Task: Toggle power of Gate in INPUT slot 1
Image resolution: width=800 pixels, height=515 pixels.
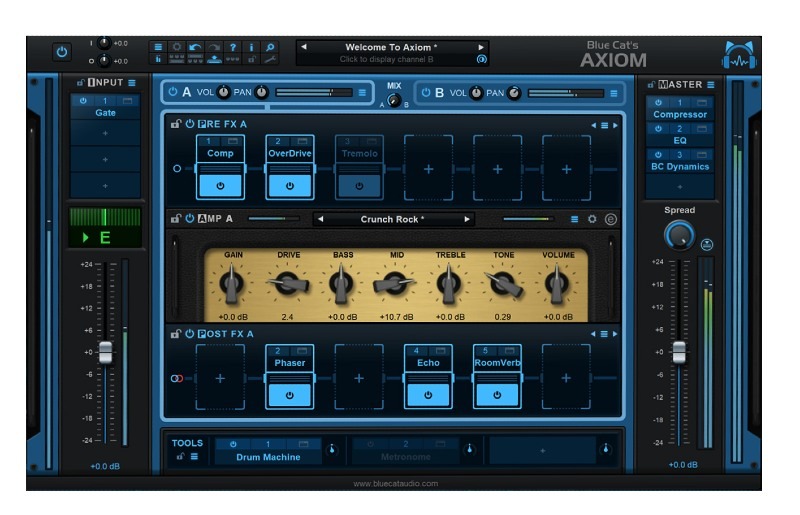Action: point(83,101)
